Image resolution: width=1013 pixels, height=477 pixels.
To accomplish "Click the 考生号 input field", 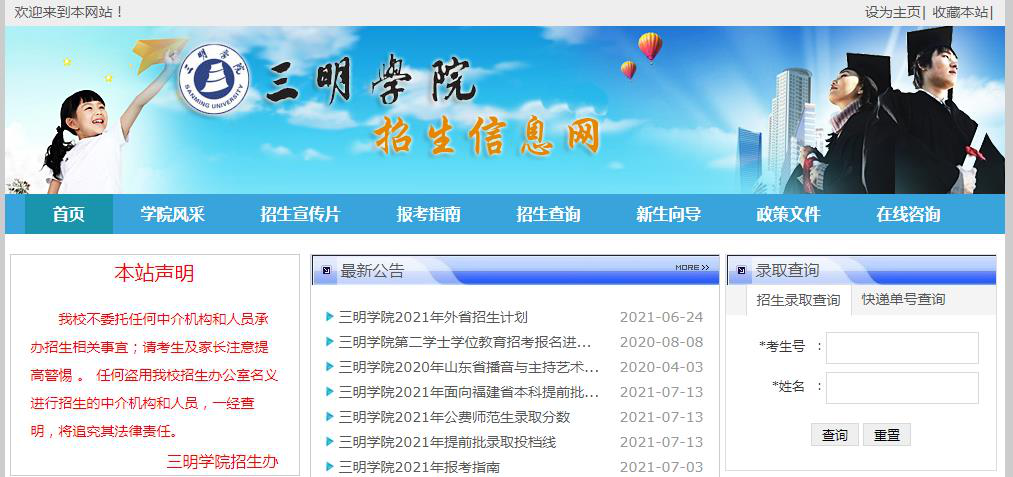I will (x=902, y=348).
